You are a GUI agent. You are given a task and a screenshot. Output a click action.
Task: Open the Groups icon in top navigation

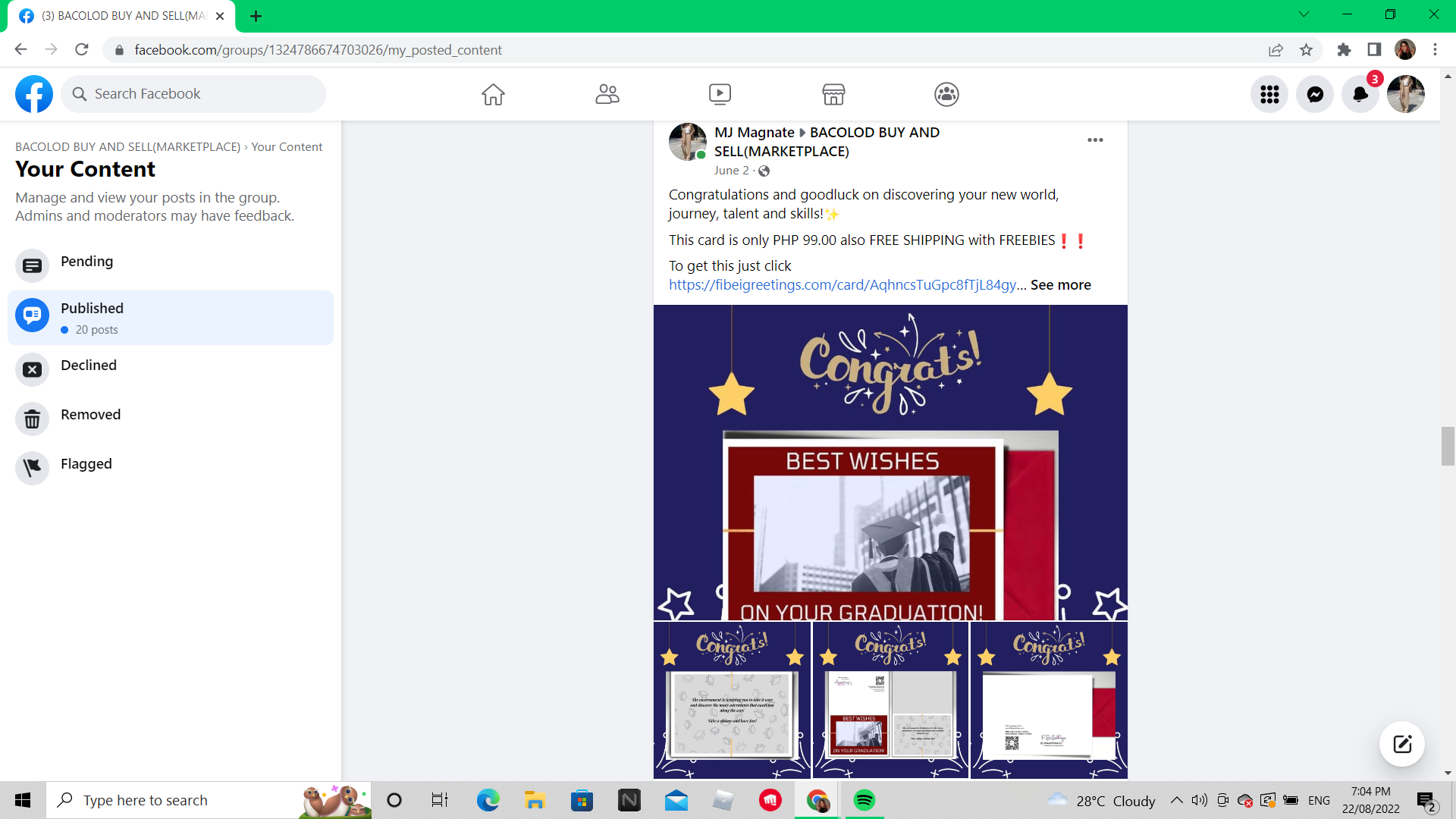[x=946, y=94]
